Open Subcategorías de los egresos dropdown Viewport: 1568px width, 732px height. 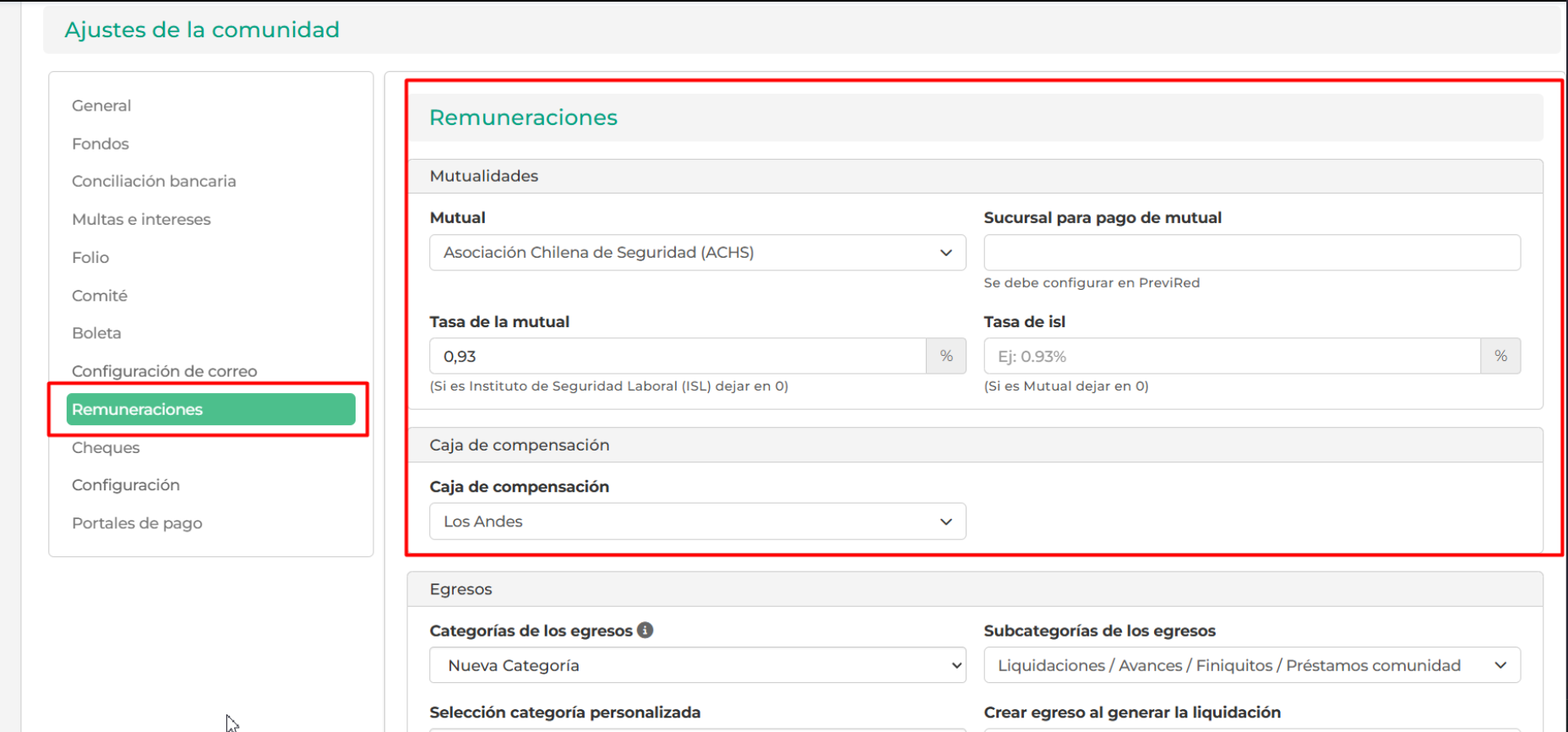1251,665
